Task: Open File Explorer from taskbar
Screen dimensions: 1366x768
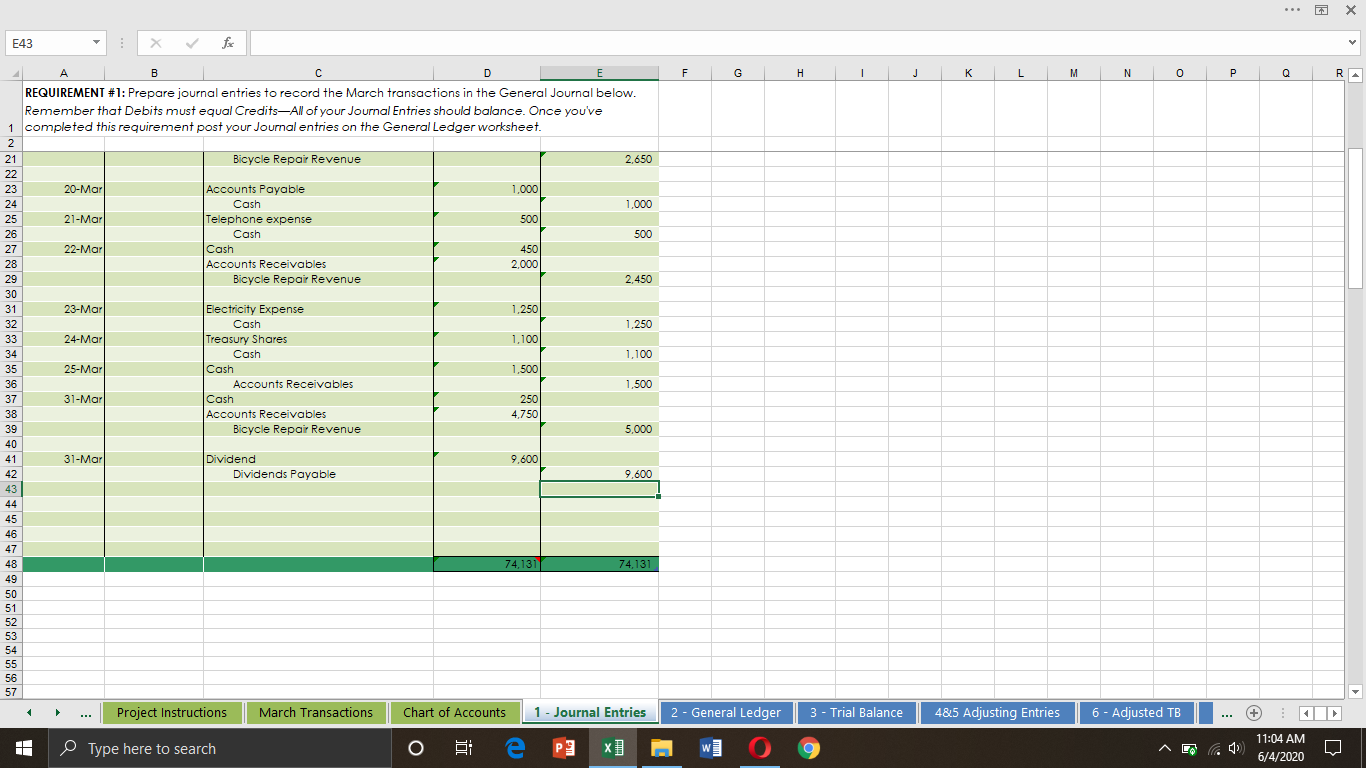Action: point(660,748)
